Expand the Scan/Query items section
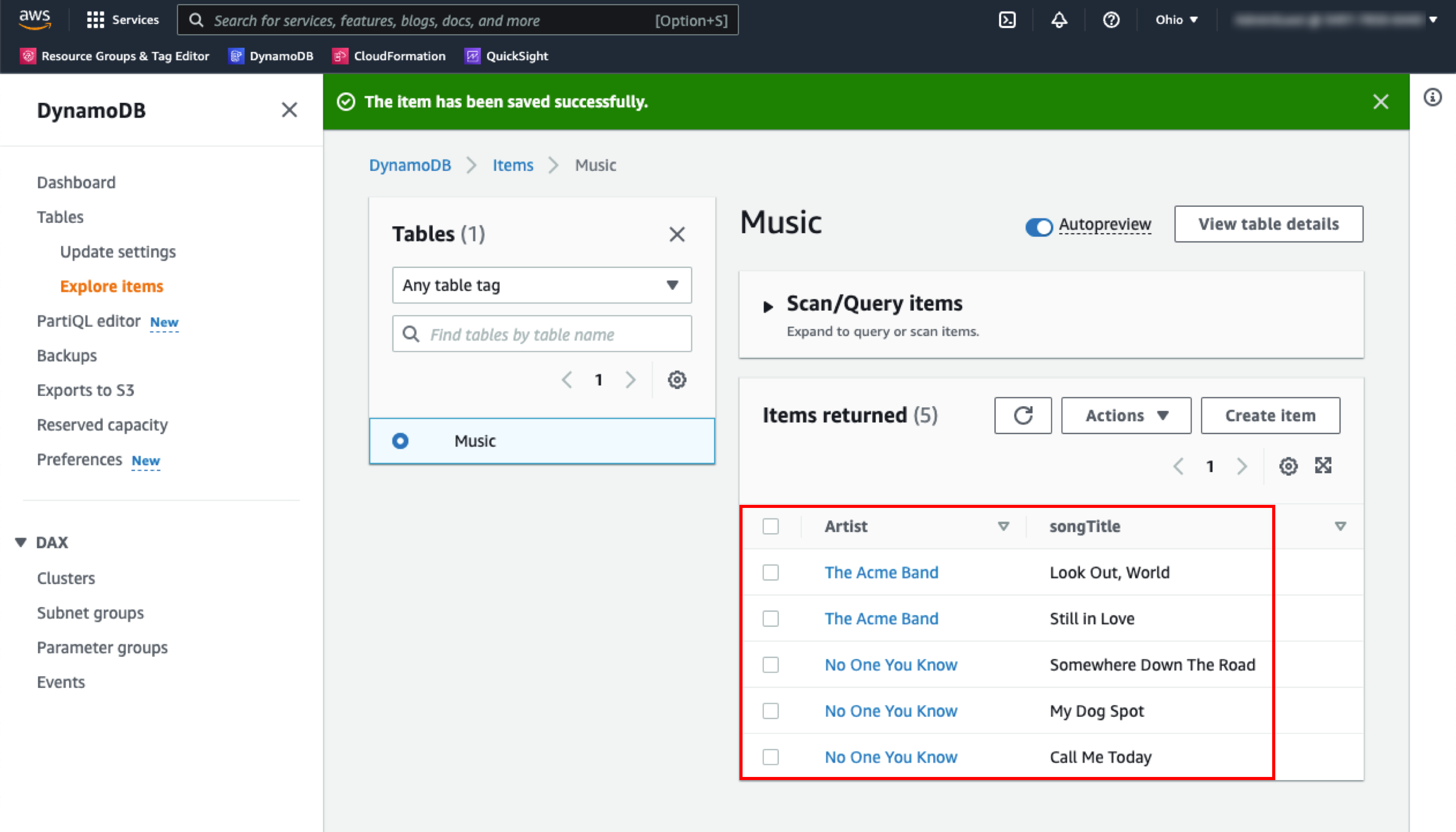 point(767,307)
